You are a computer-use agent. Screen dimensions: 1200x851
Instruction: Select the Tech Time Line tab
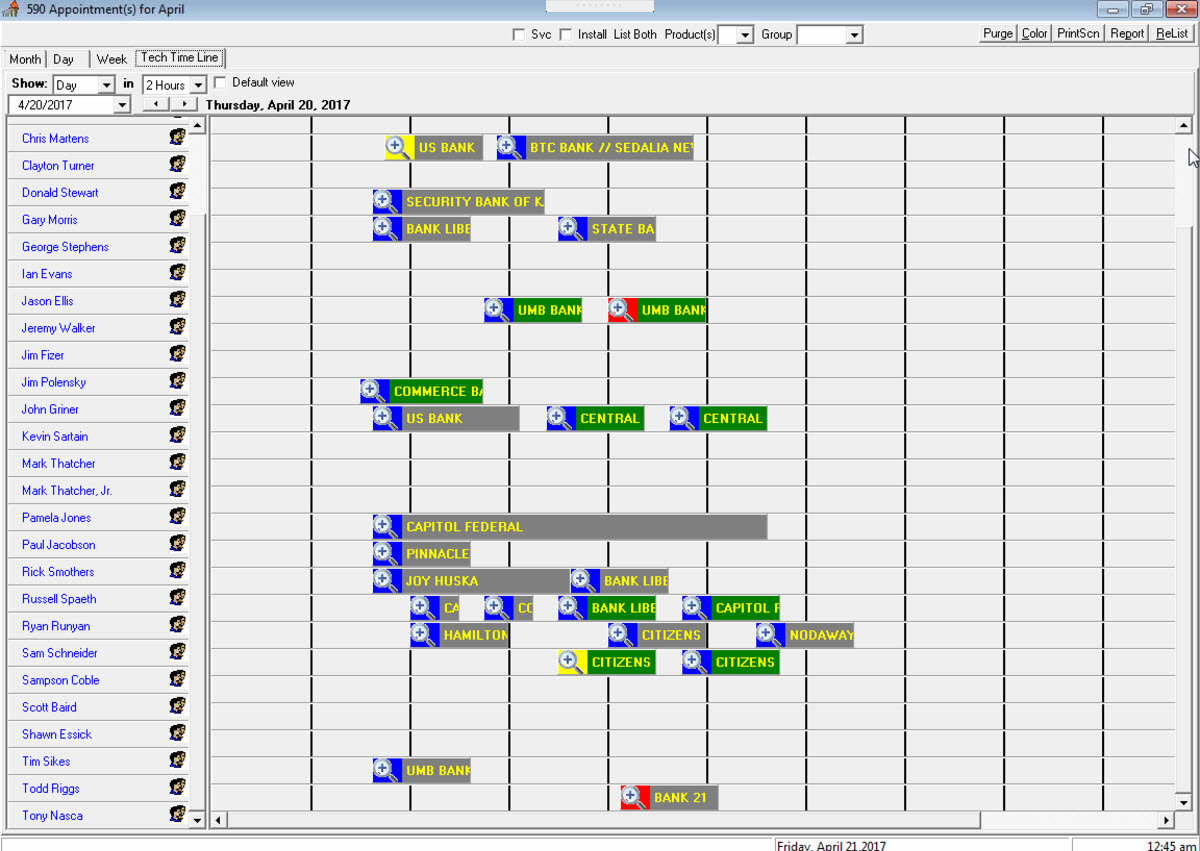(x=180, y=58)
